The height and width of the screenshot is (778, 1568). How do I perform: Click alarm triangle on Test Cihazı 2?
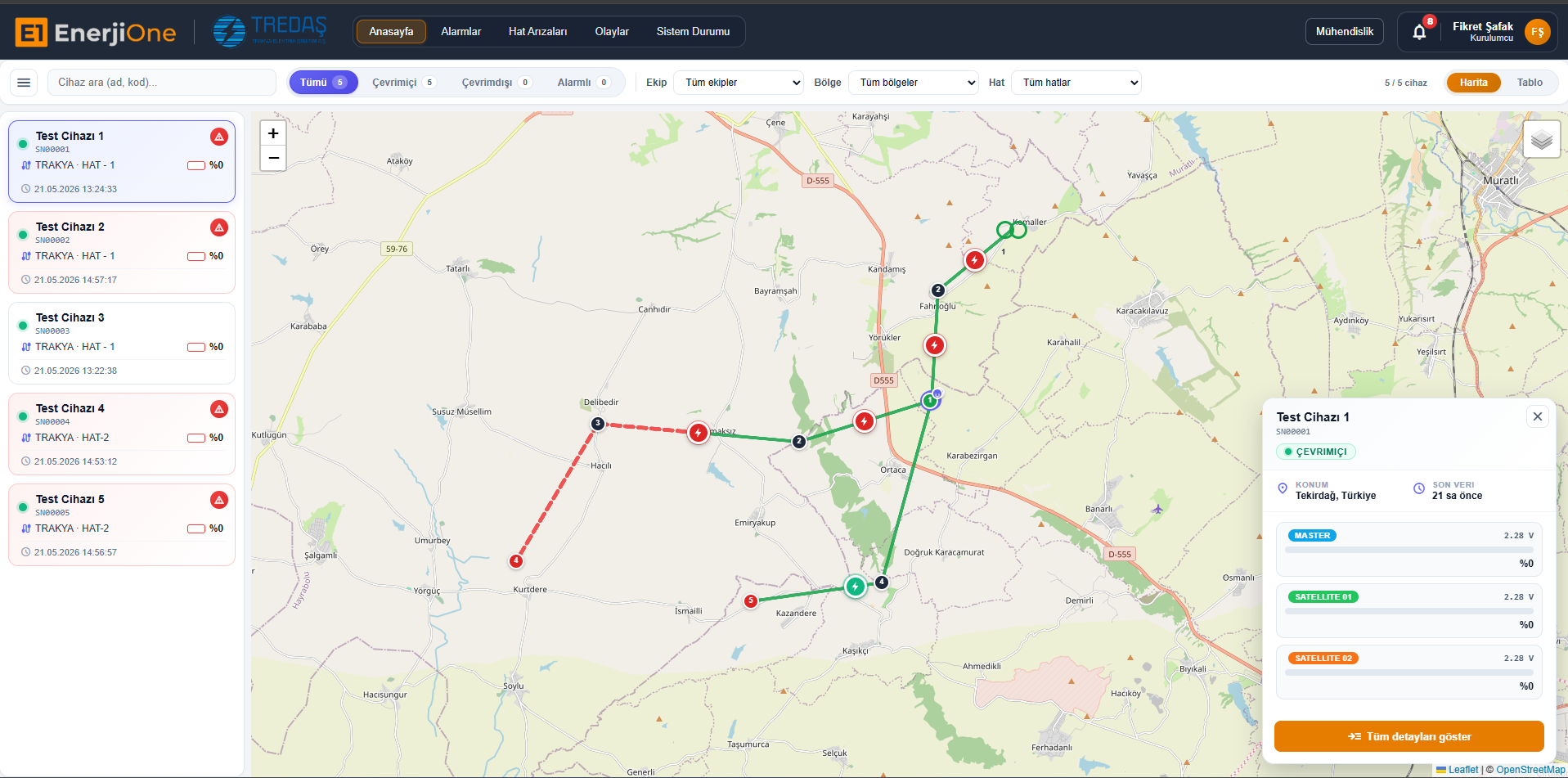(x=218, y=227)
